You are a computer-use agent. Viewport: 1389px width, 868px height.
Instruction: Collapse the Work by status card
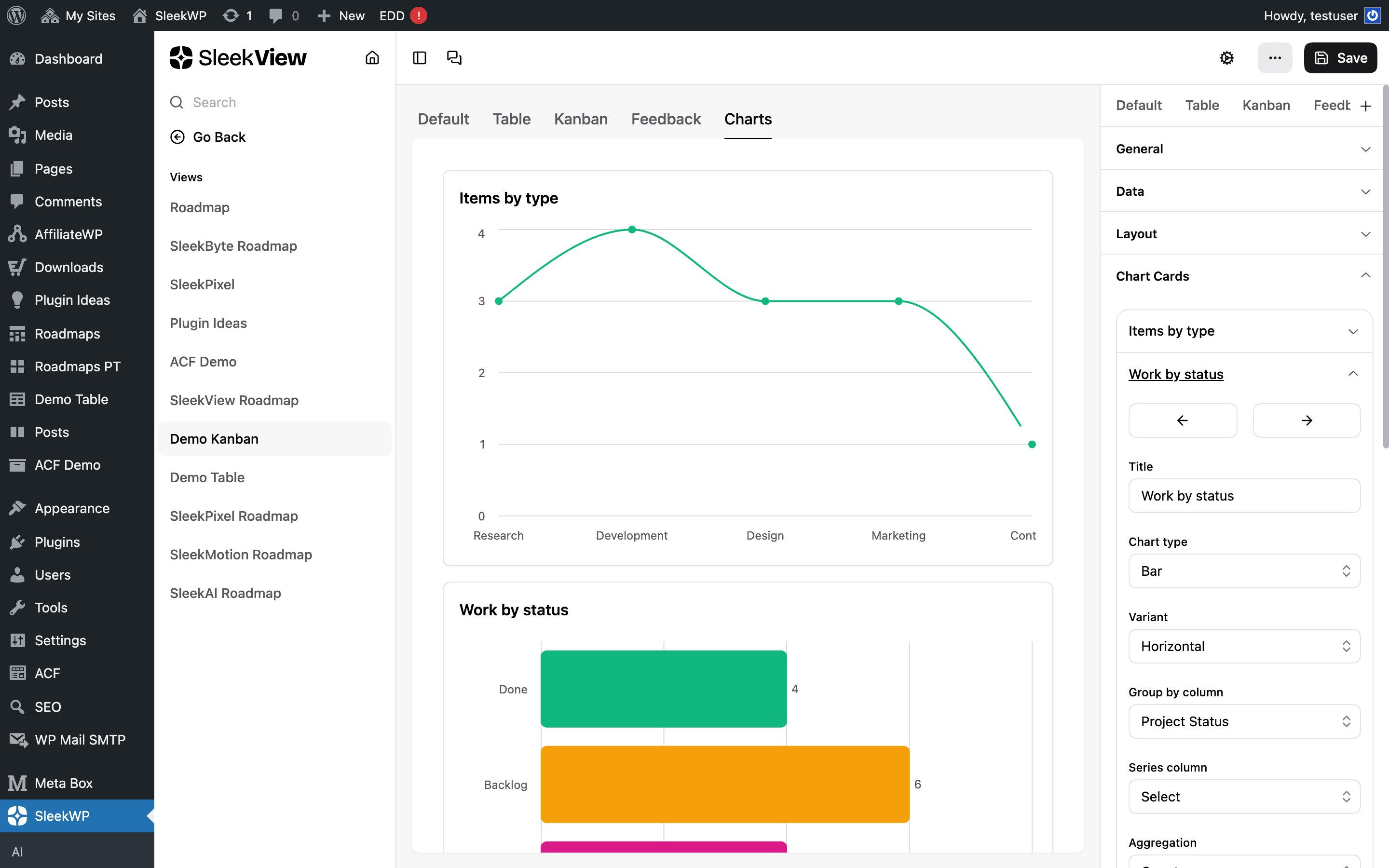click(x=1244, y=374)
